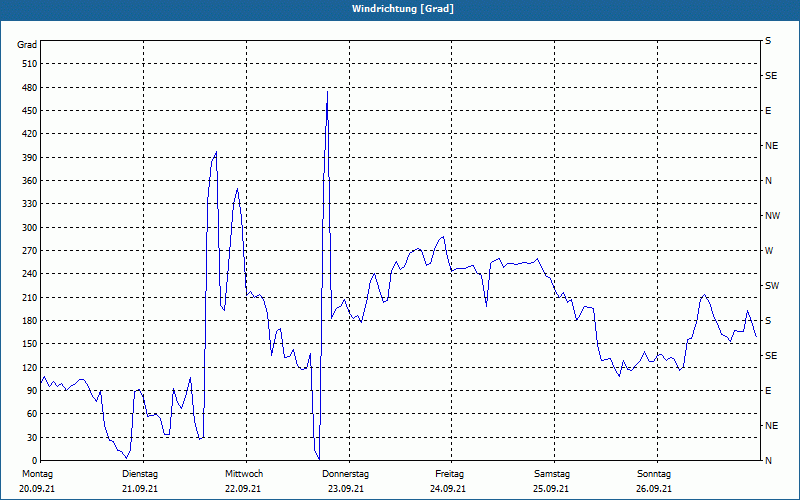Click the 270 value on left axis

(x=30, y=251)
